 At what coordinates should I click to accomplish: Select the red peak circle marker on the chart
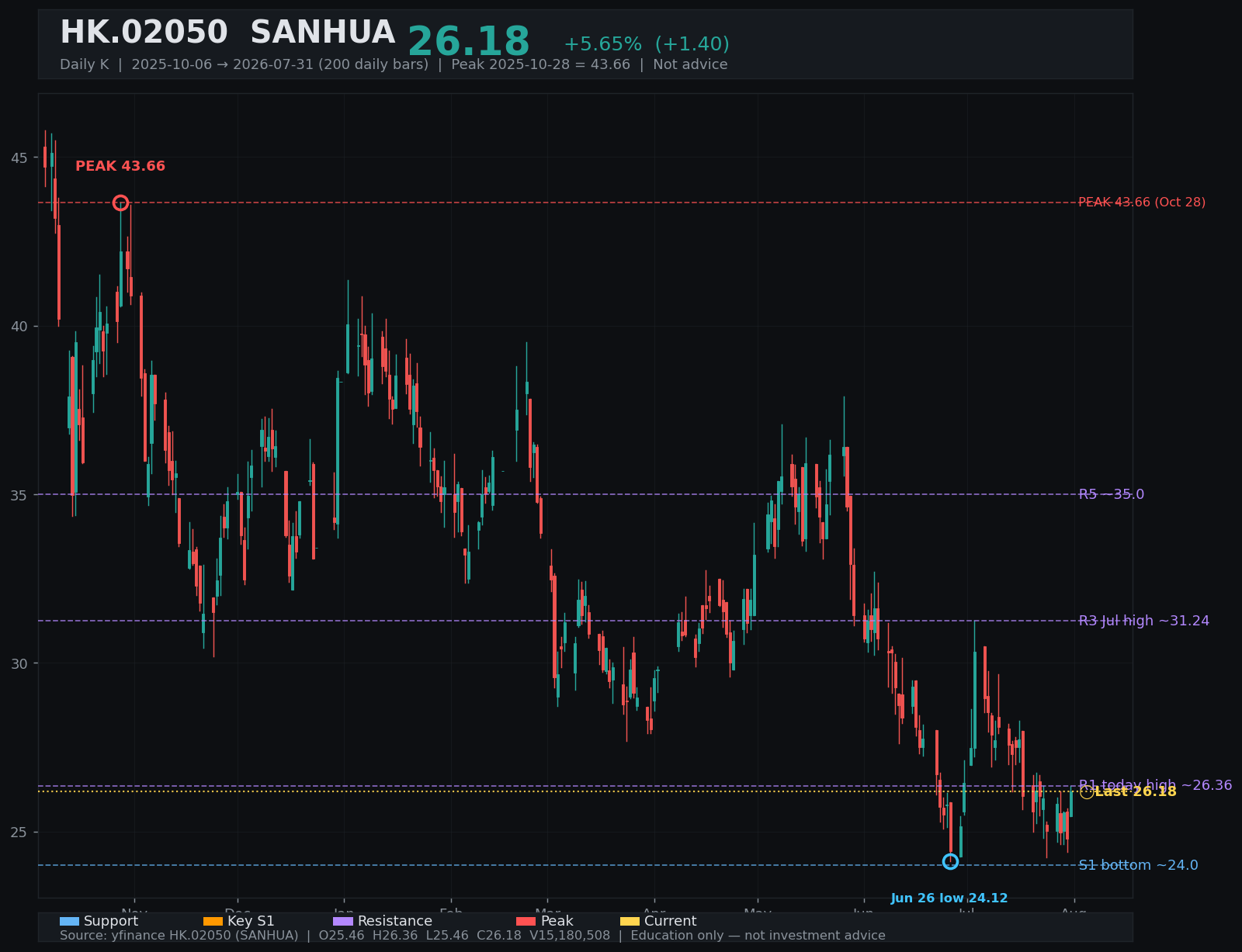coord(120,203)
